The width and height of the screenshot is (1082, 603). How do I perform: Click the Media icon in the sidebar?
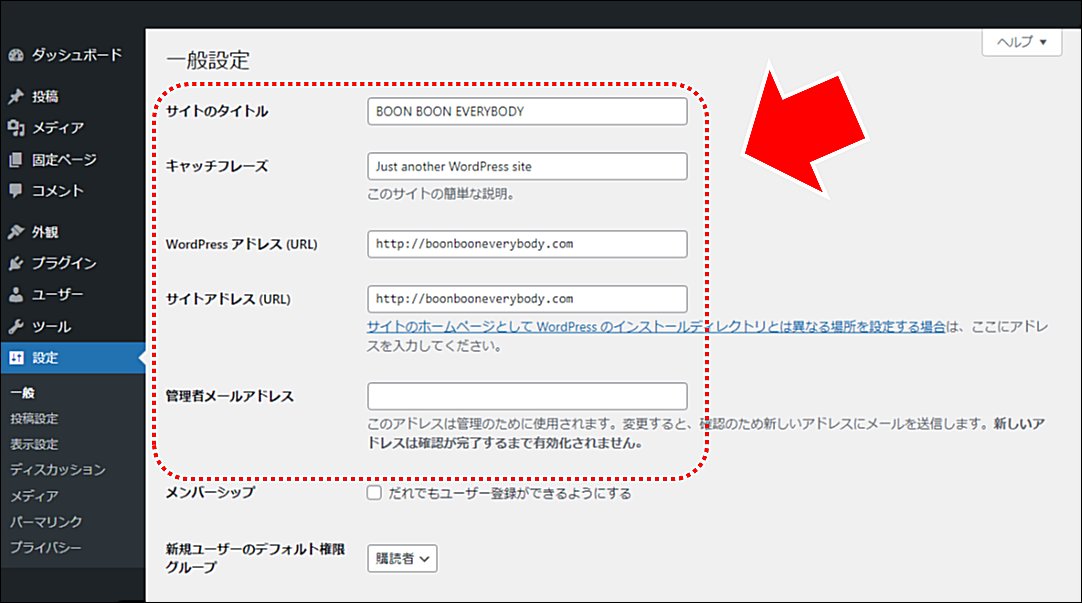click(16, 128)
